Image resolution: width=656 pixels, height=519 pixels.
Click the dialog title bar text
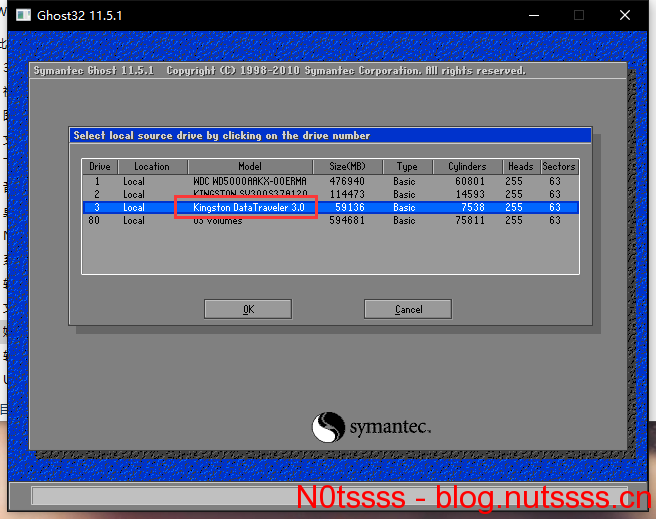pos(222,136)
